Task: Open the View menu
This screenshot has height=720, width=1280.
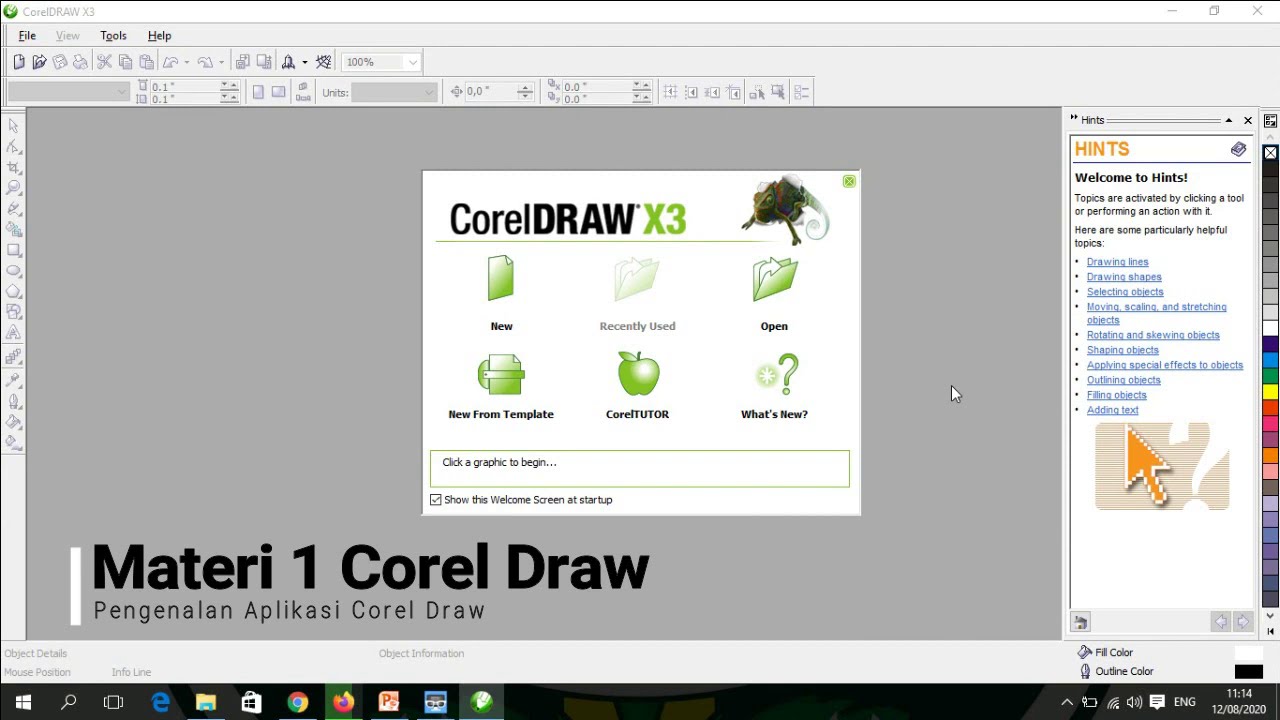Action: (x=67, y=36)
